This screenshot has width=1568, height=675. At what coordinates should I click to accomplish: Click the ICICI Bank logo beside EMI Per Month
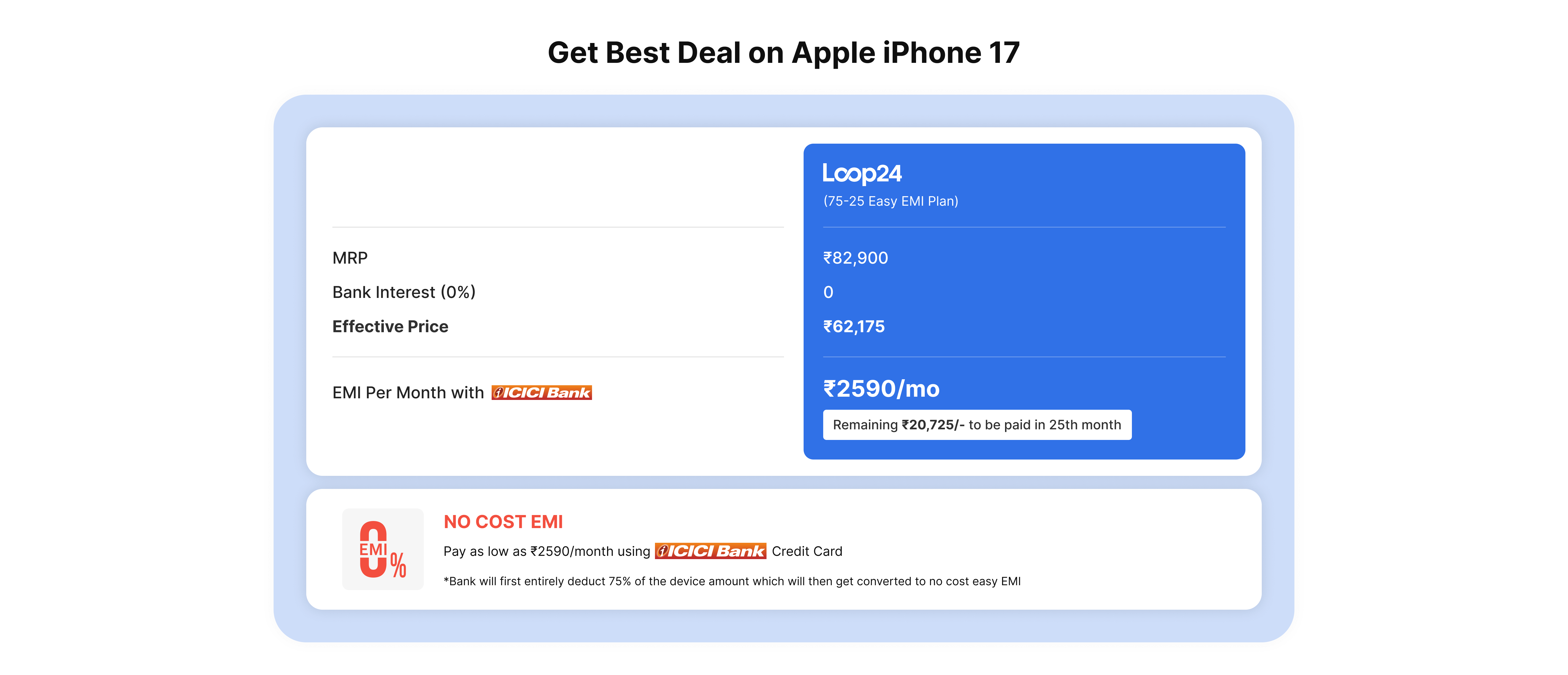point(541,393)
